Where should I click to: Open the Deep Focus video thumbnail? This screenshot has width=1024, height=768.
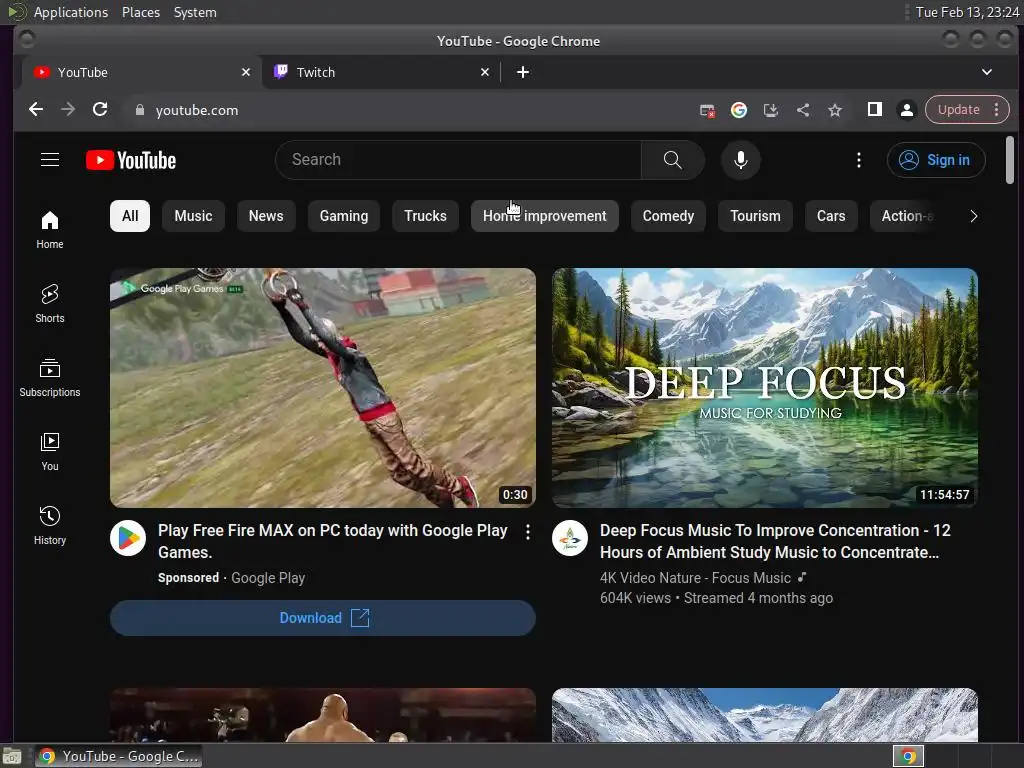765,388
